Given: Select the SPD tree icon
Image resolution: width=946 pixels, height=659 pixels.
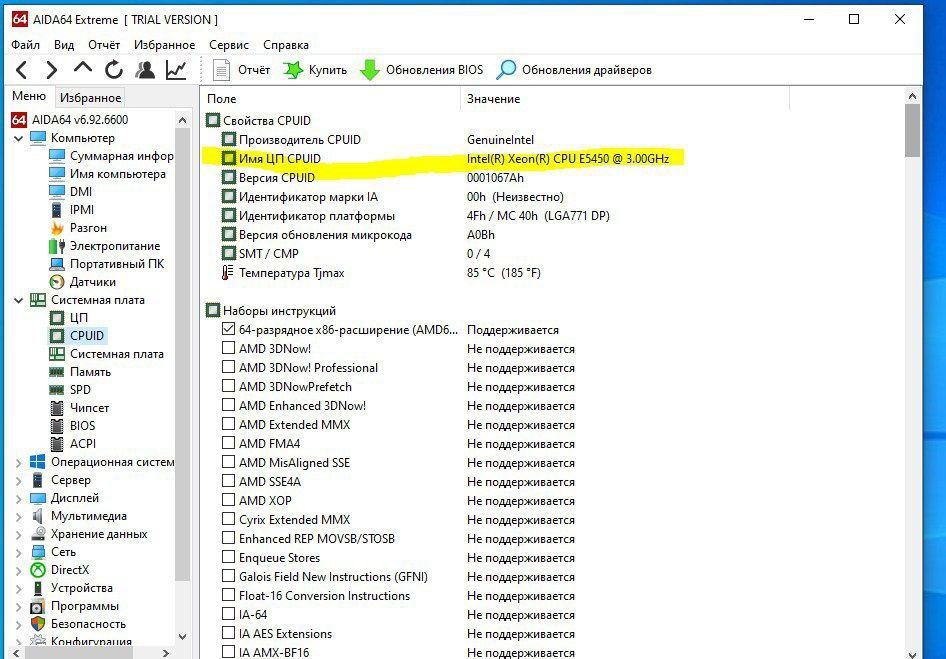Looking at the screenshot, I should click(57, 390).
